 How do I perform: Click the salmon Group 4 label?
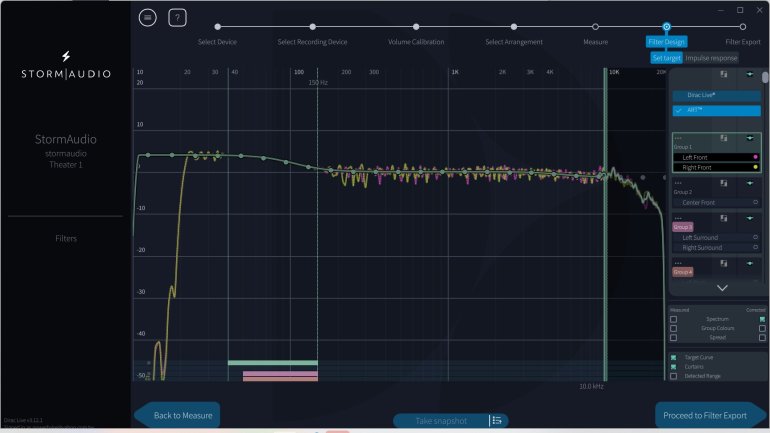(683, 271)
